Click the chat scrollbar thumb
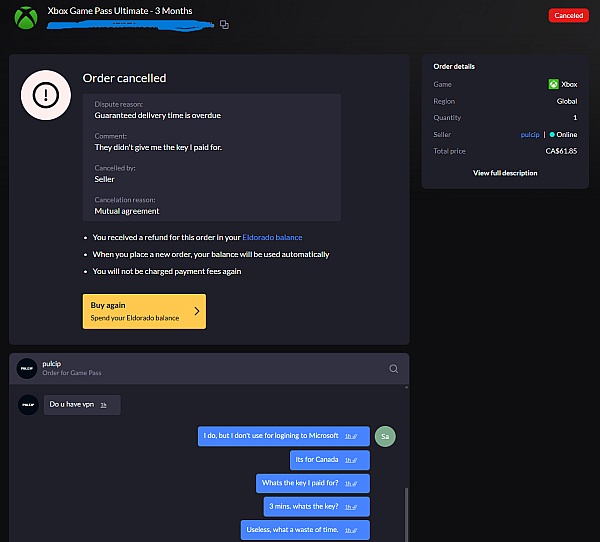 pyautogui.click(x=406, y=514)
